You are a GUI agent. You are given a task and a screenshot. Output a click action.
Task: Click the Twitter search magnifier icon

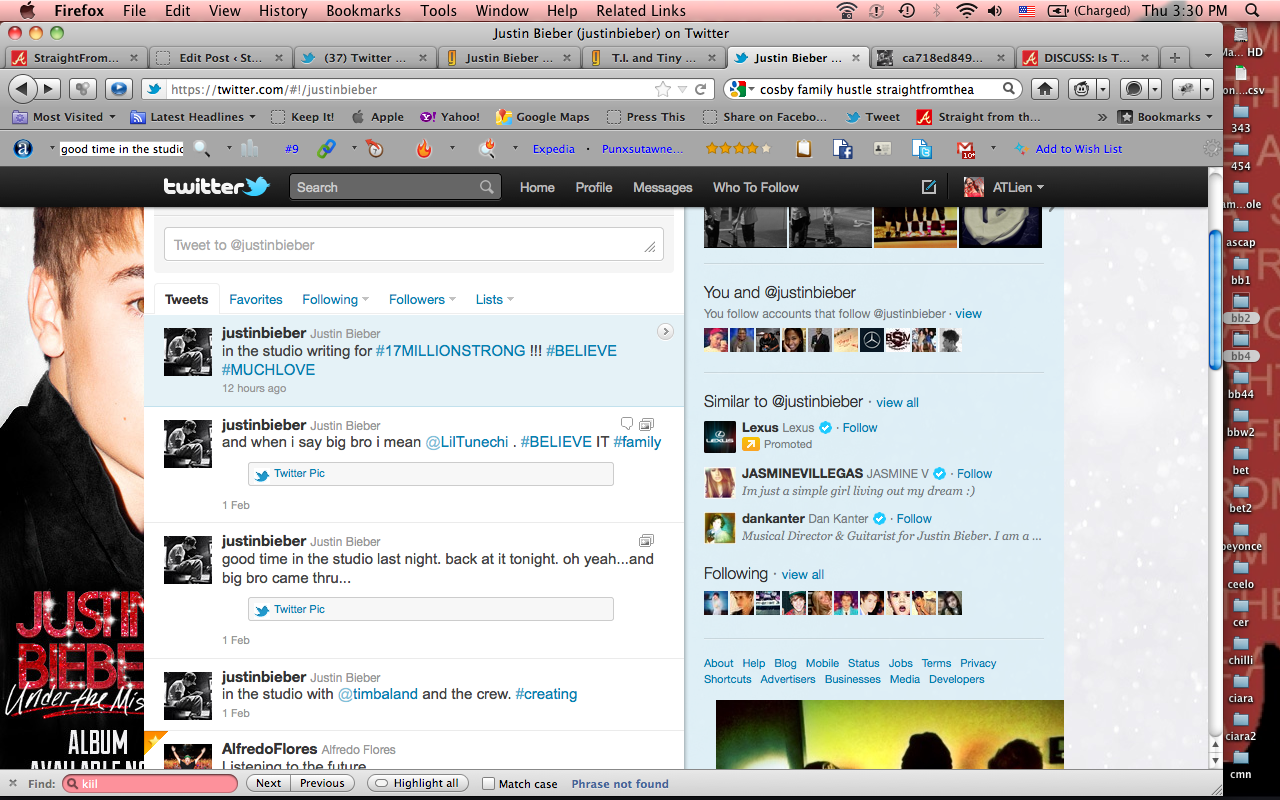(486, 187)
